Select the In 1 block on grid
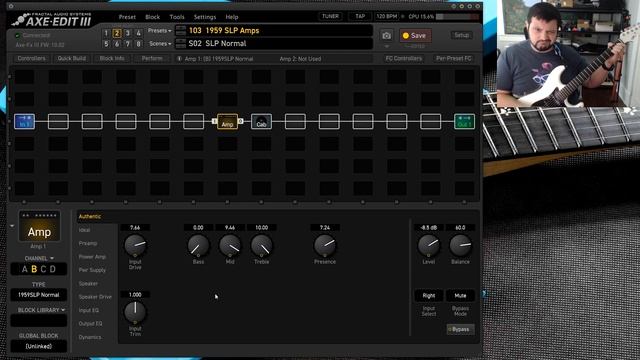This screenshot has width=640, height=360. pos(24,122)
